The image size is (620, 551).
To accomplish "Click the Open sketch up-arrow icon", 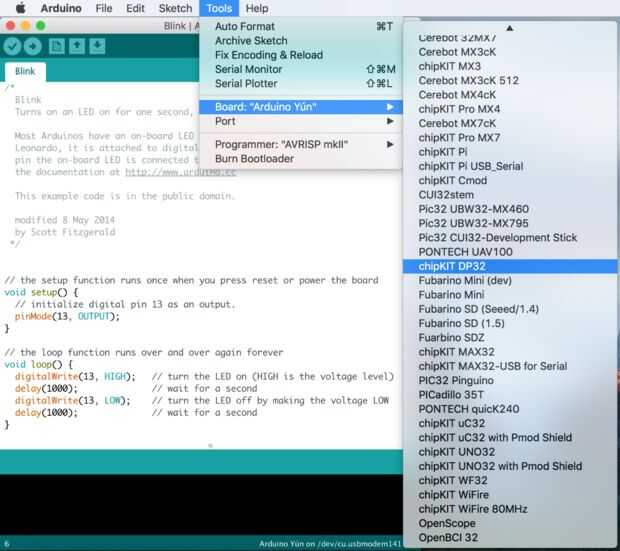I will [x=77, y=46].
